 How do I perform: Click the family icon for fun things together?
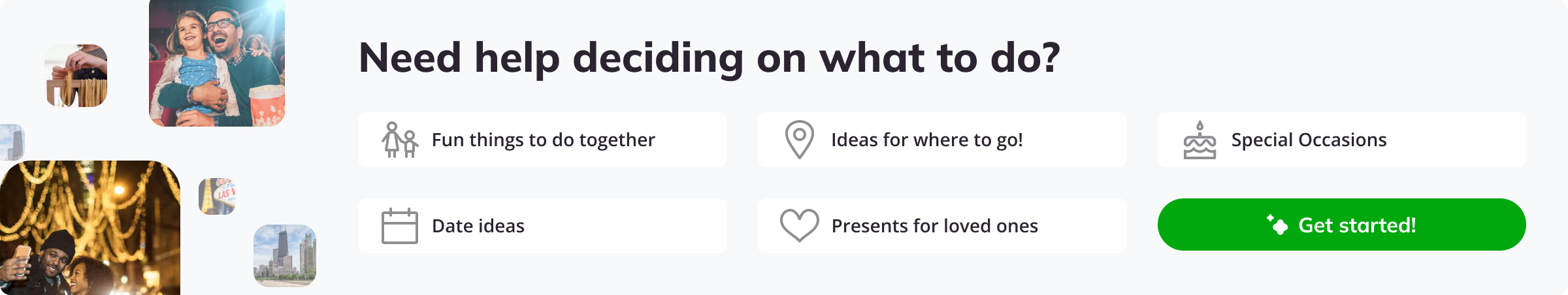click(x=400, y=140)
